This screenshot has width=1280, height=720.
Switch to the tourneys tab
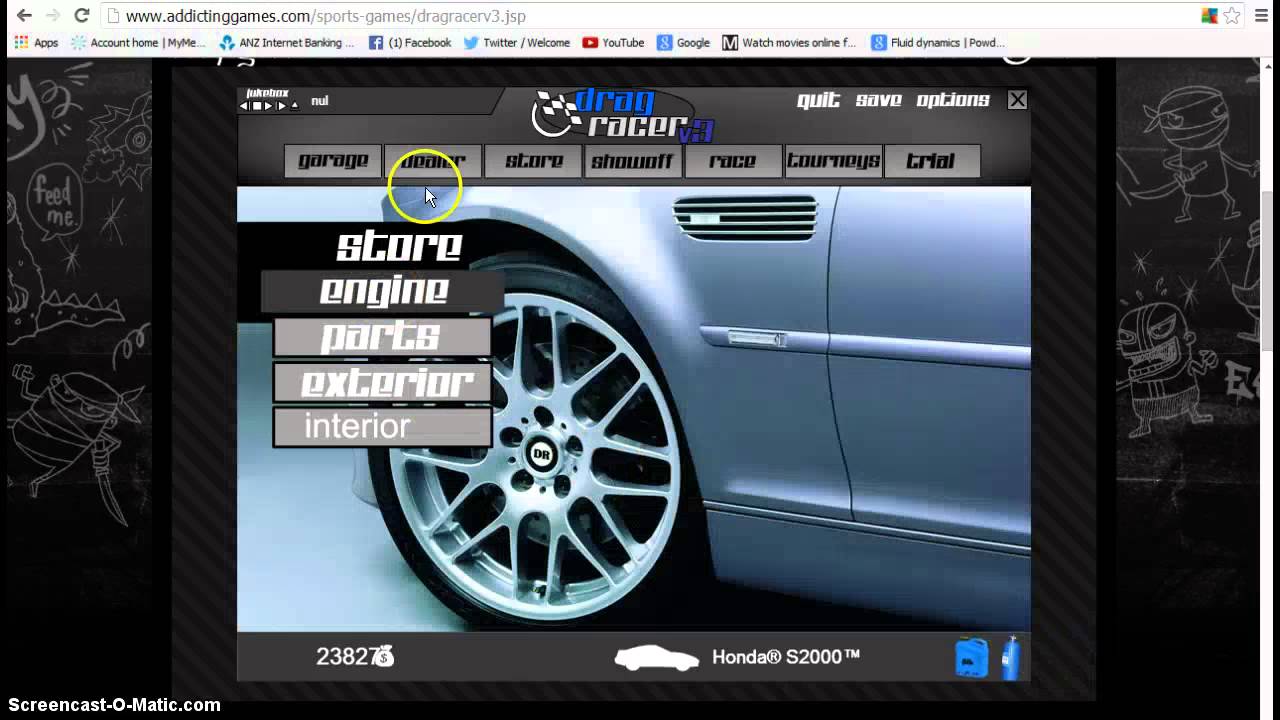pos(833,161)
